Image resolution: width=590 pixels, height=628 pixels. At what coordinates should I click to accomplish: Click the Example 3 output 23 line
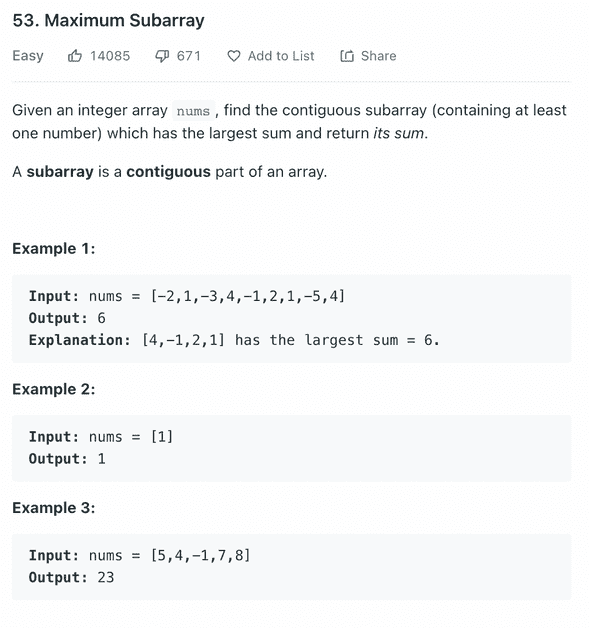pyautogui.click(x=71, y=578)
